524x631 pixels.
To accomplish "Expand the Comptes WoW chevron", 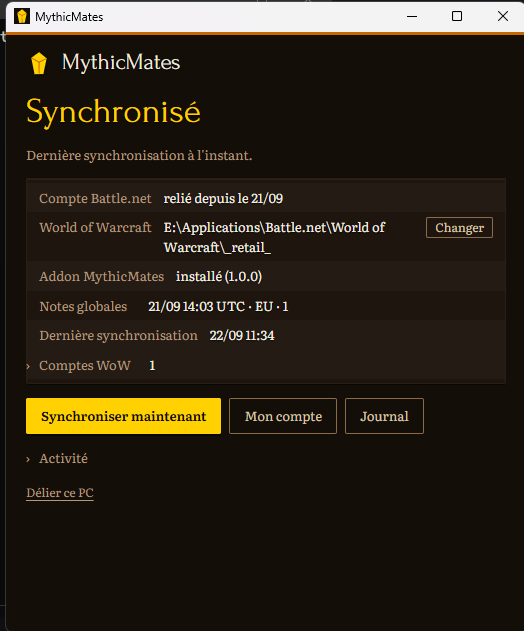I will [x=28, y=366].
